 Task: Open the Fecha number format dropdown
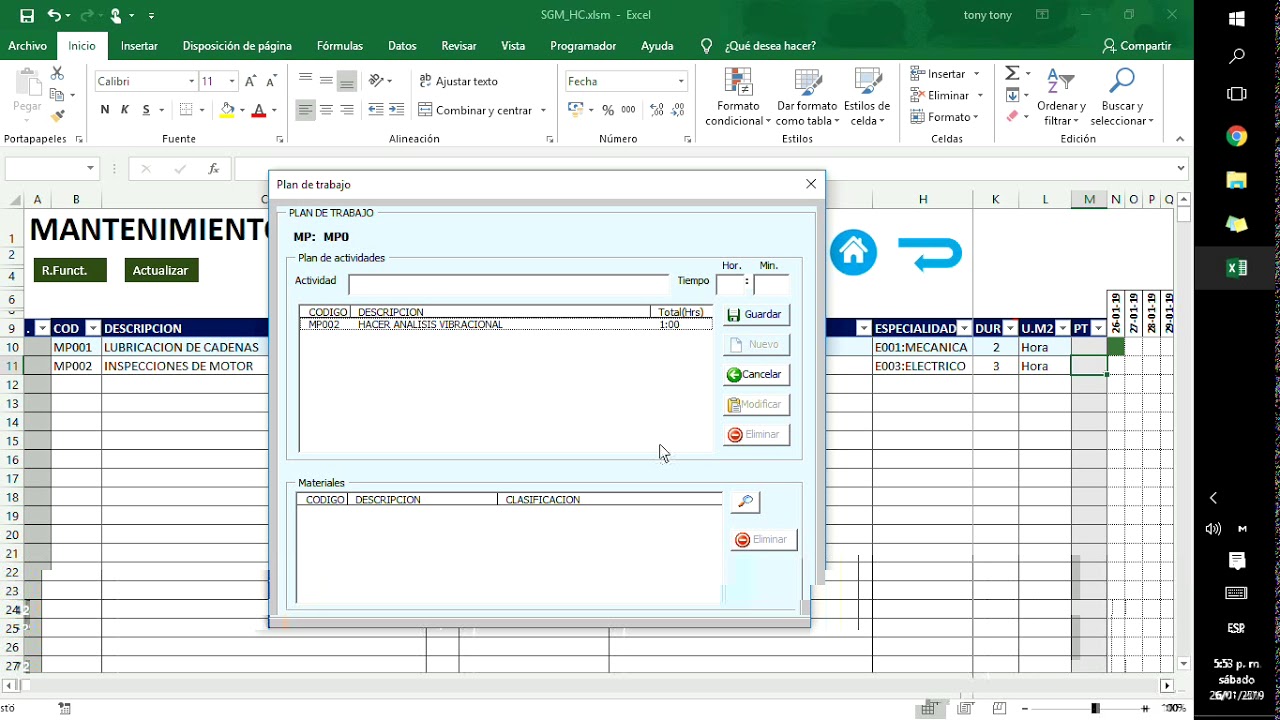(x=681, y=81)
